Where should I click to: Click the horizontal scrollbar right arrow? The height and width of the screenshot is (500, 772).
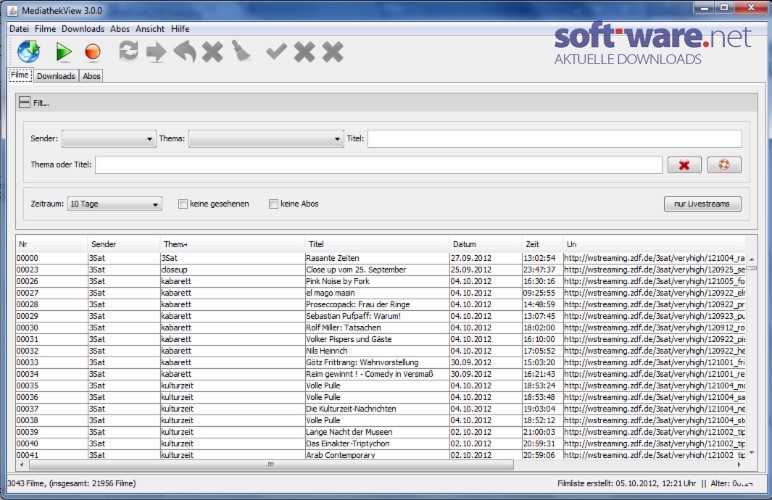[739, 465]
